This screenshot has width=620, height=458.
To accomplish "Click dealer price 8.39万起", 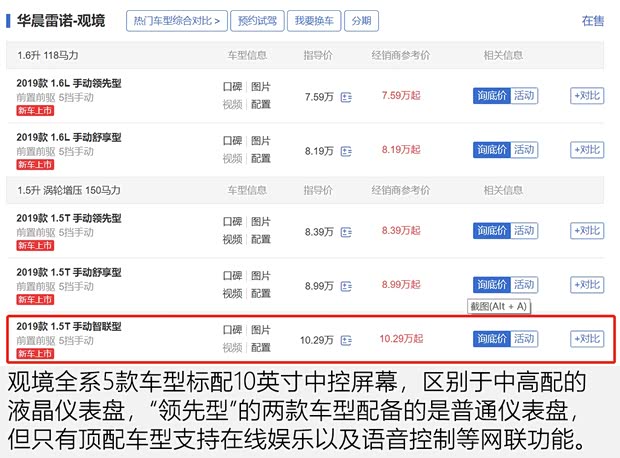I will (401, 231).
